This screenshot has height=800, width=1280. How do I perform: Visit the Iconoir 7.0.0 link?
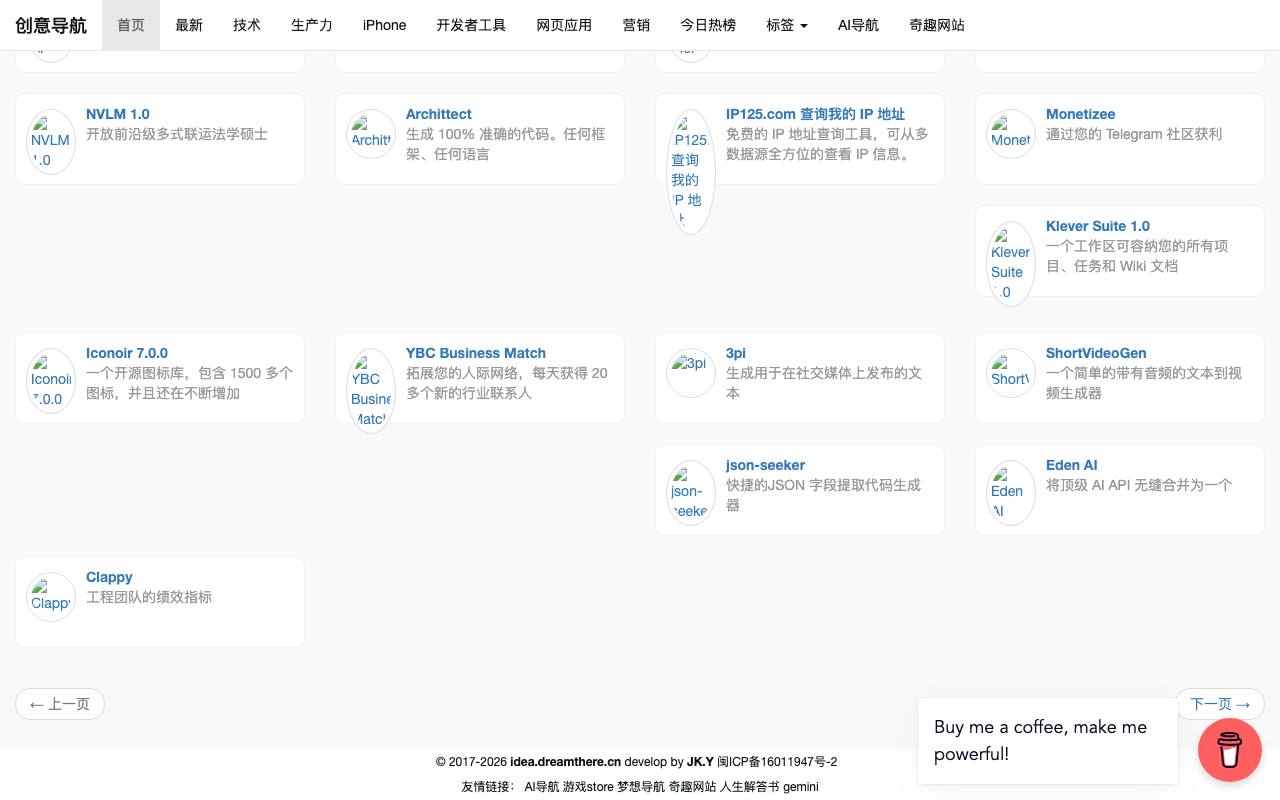point(127,353)
